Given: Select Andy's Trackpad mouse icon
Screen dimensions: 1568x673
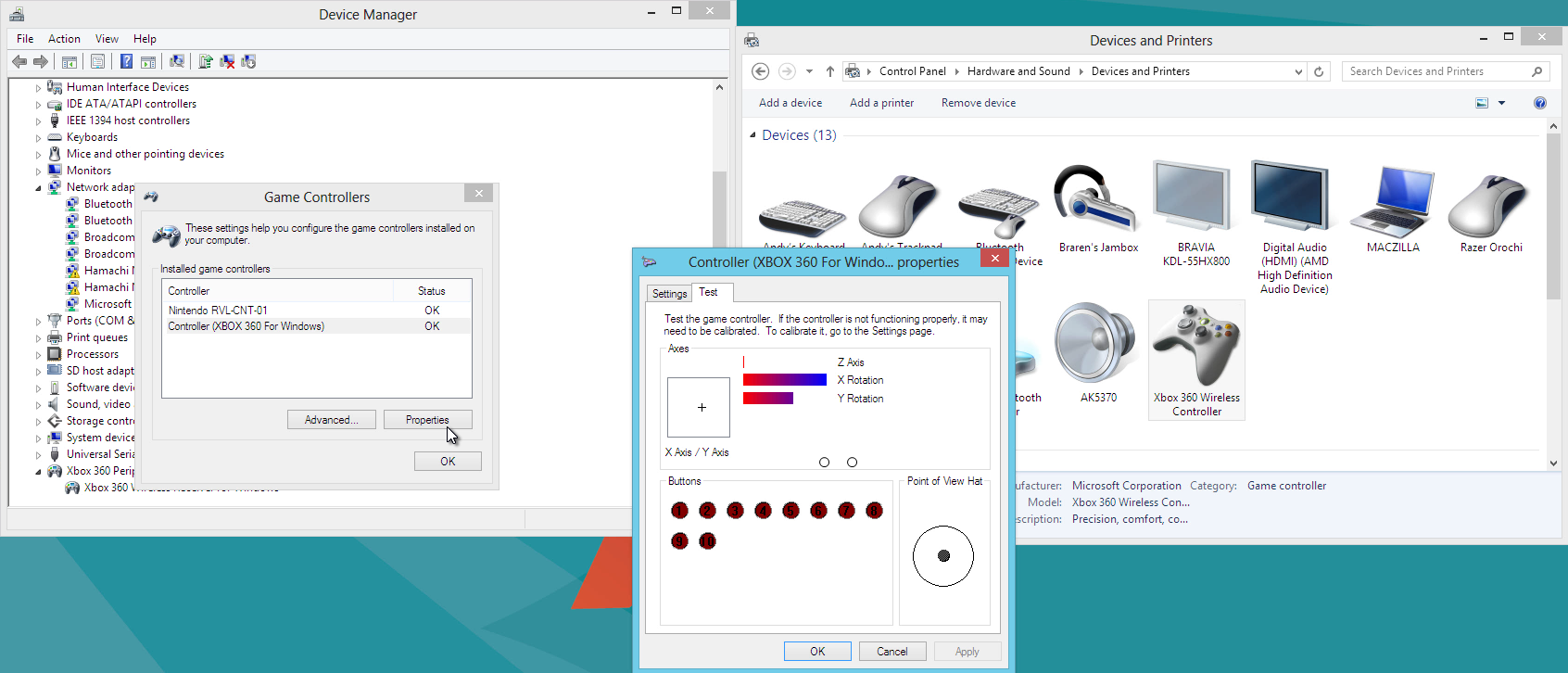Looking at the screenshot, I should coord(900,207).
